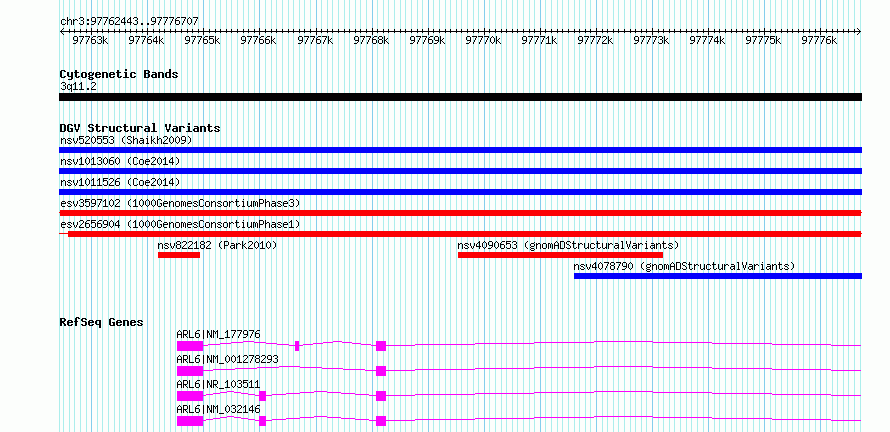
Task: Open variant label nsv1011526 (Coe2014)
Action: pos(120,182)
